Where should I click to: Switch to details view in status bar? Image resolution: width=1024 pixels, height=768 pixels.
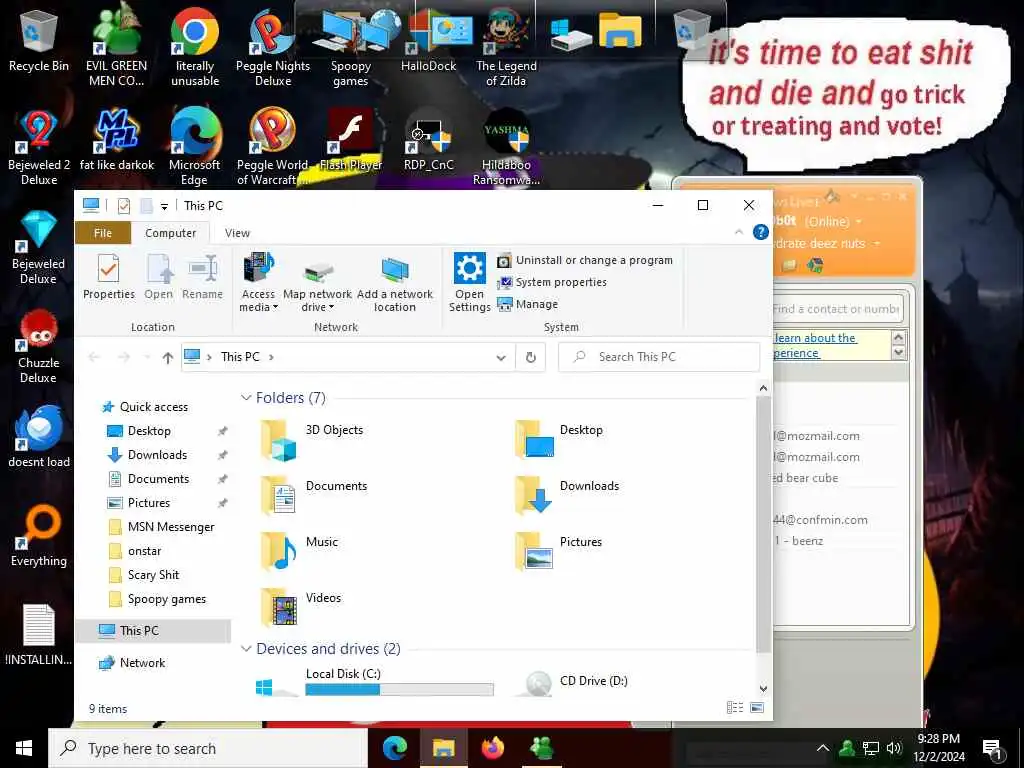(x=735, y=707)
